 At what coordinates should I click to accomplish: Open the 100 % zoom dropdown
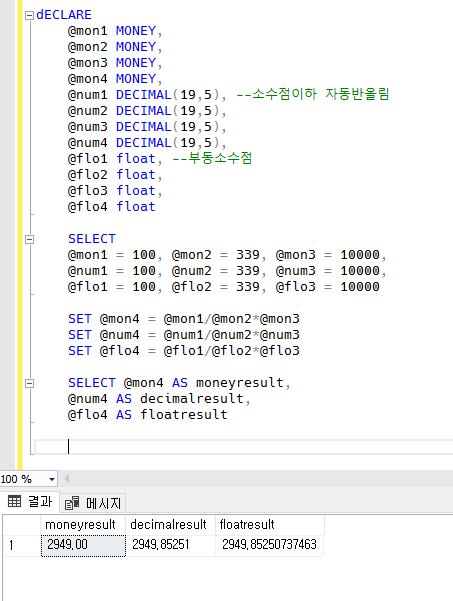(52, 479)
